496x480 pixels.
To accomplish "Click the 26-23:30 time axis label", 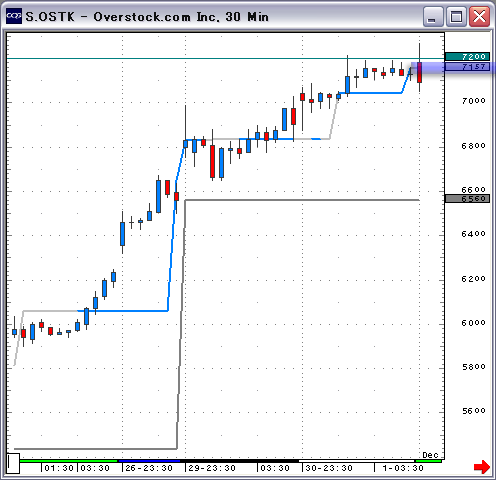I will click(149, 468).
